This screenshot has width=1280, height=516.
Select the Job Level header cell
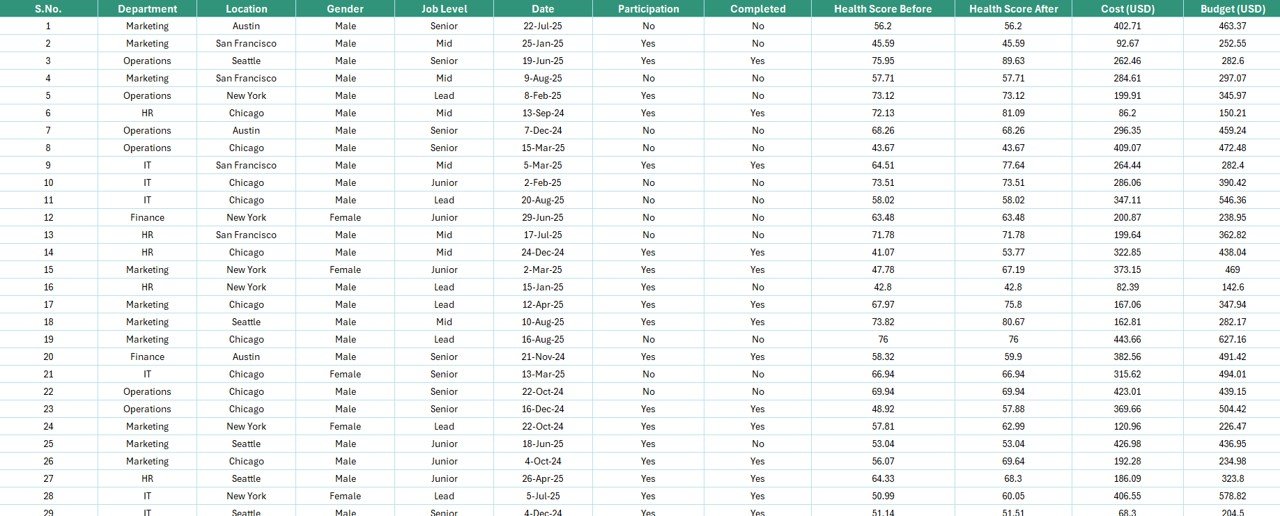[444, 9]
